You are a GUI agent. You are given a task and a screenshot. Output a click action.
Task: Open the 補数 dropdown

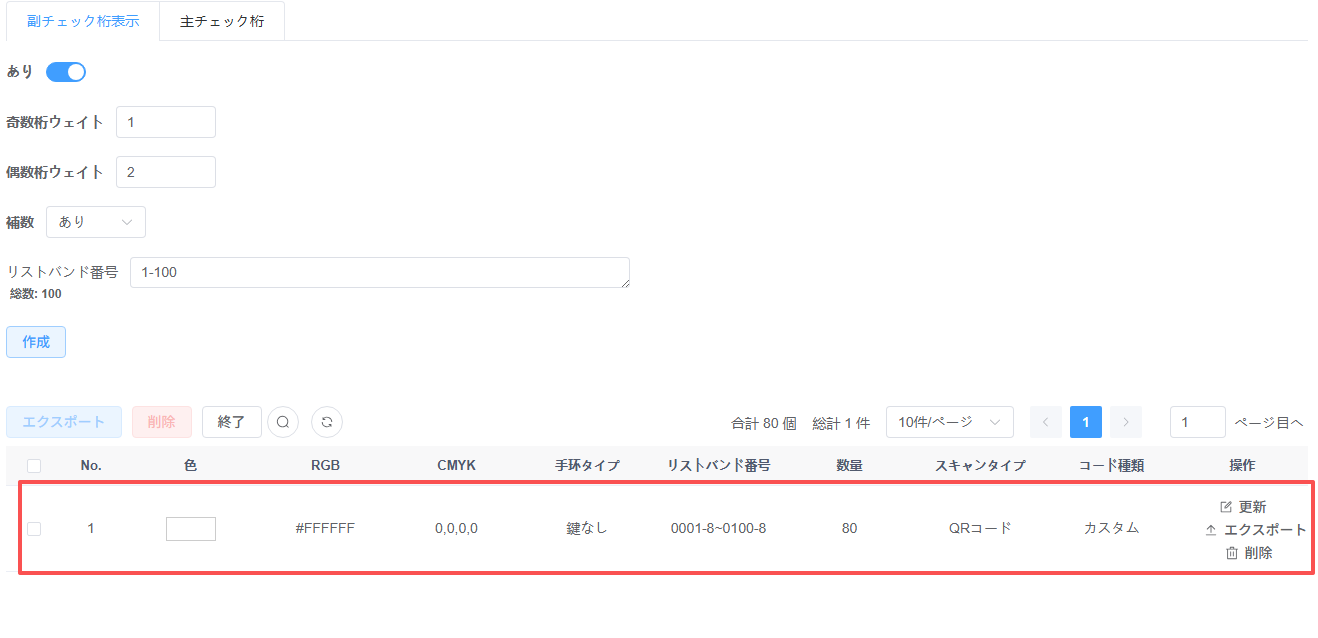[96, 222]
